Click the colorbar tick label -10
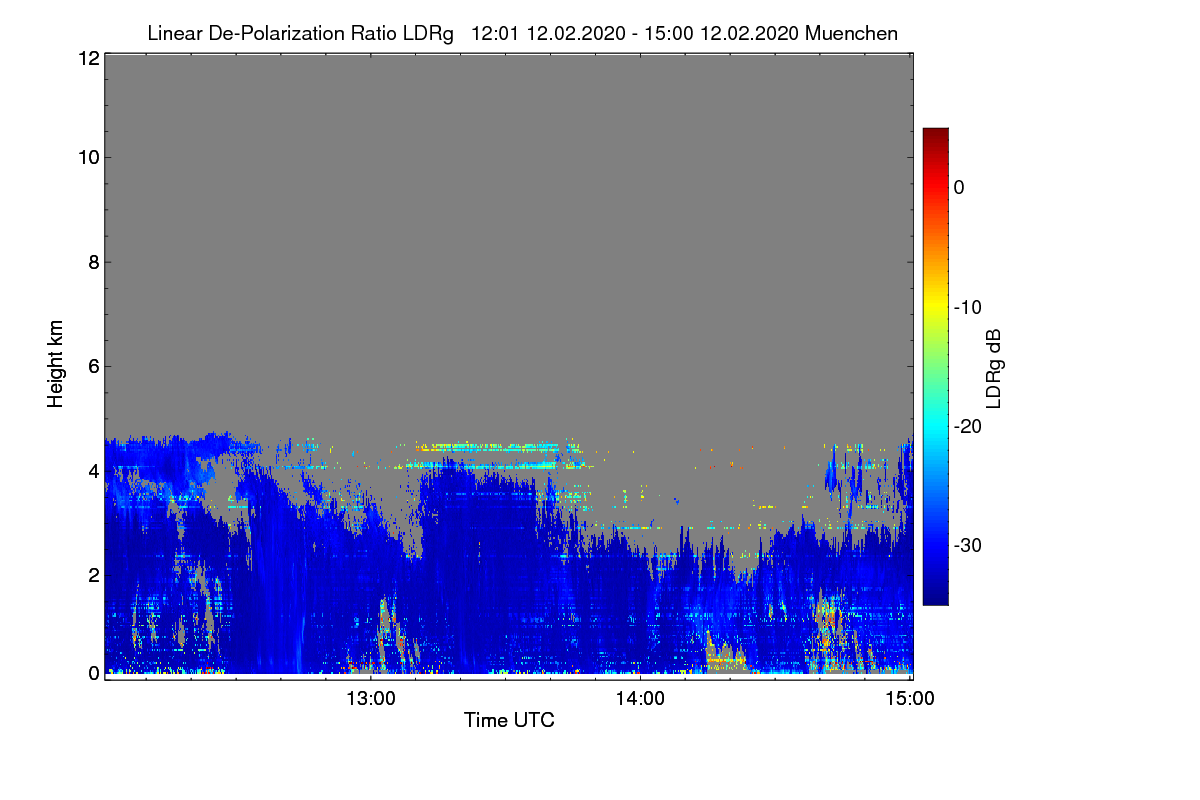The height and width of the screenshot is (800, 1200). (967, 307)
